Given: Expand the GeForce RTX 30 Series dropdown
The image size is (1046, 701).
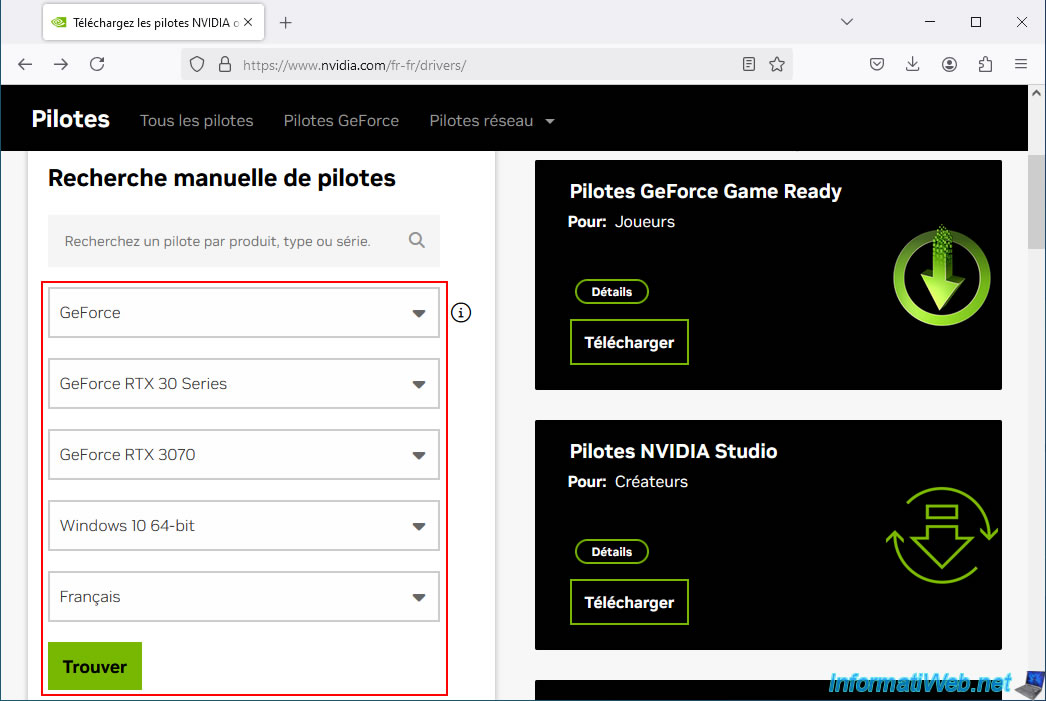Looking at the screenshot, I should [243, 384].
